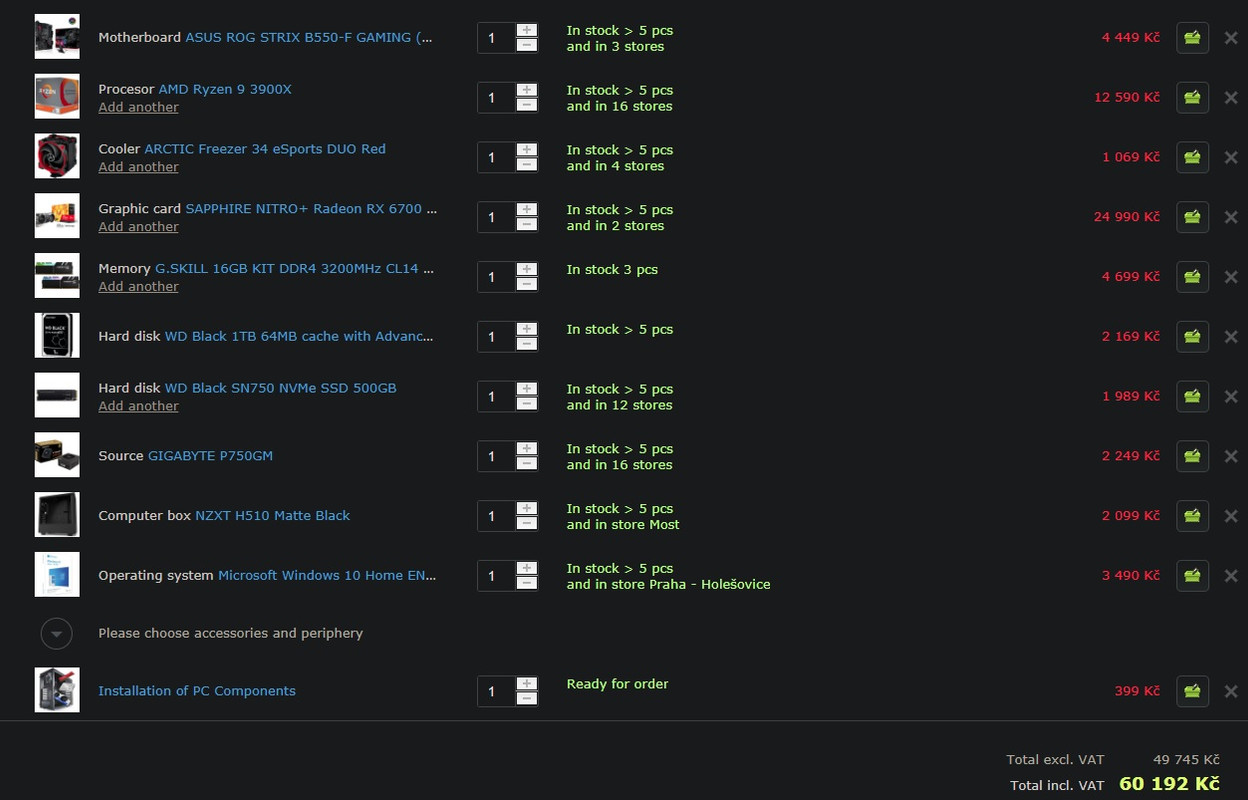The height and width of the screenshot is (800, 1248).
Task: Increase quantity of AMD Ryzen processor
Action: pos(527,90)
